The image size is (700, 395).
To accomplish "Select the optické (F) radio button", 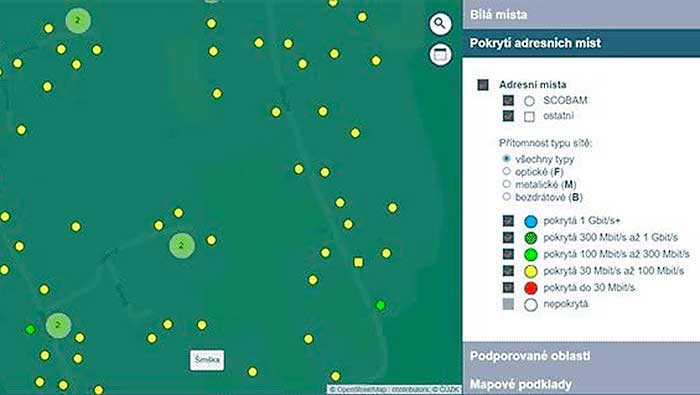I will click(506, 171).
